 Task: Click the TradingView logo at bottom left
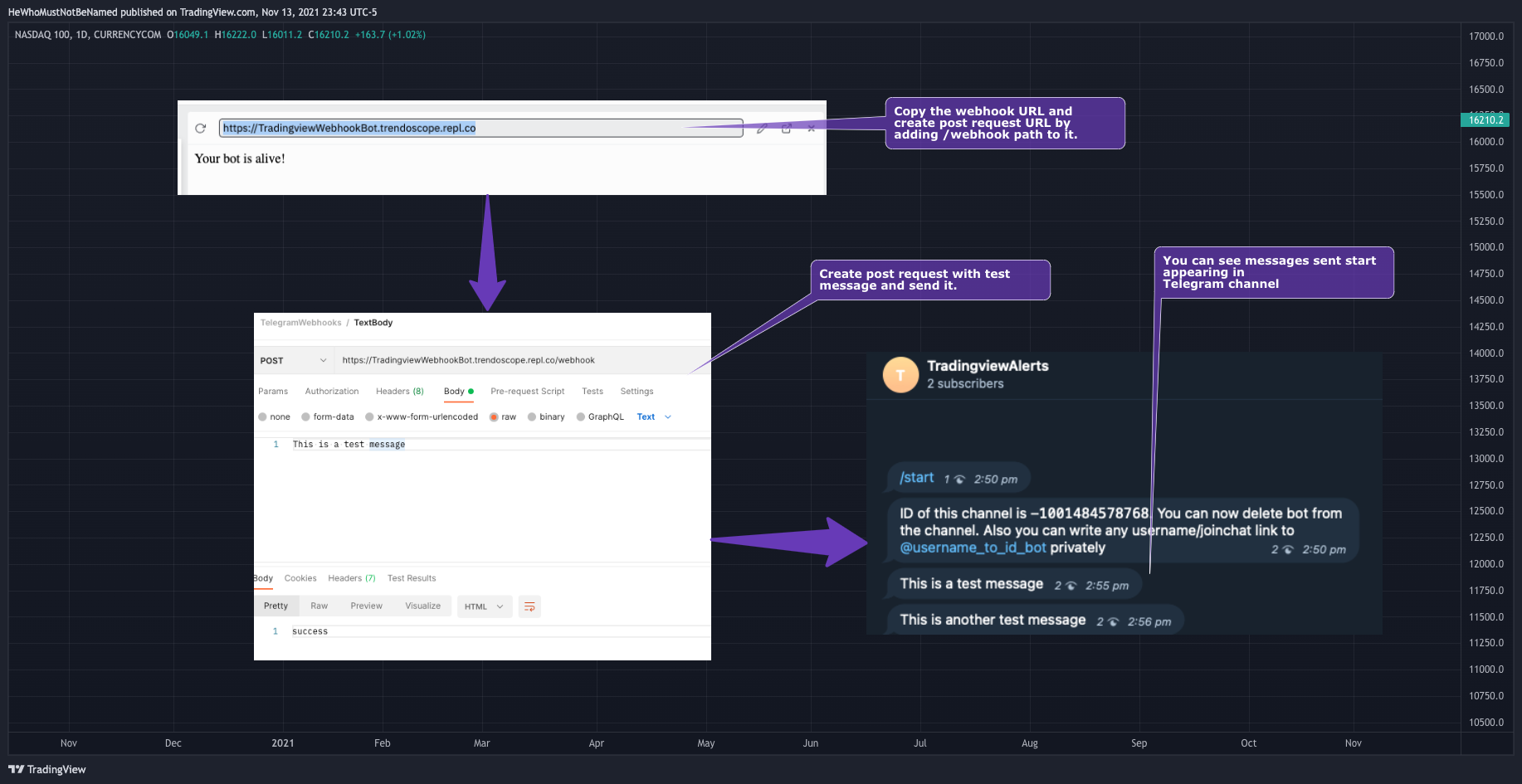tap(47, 769)
